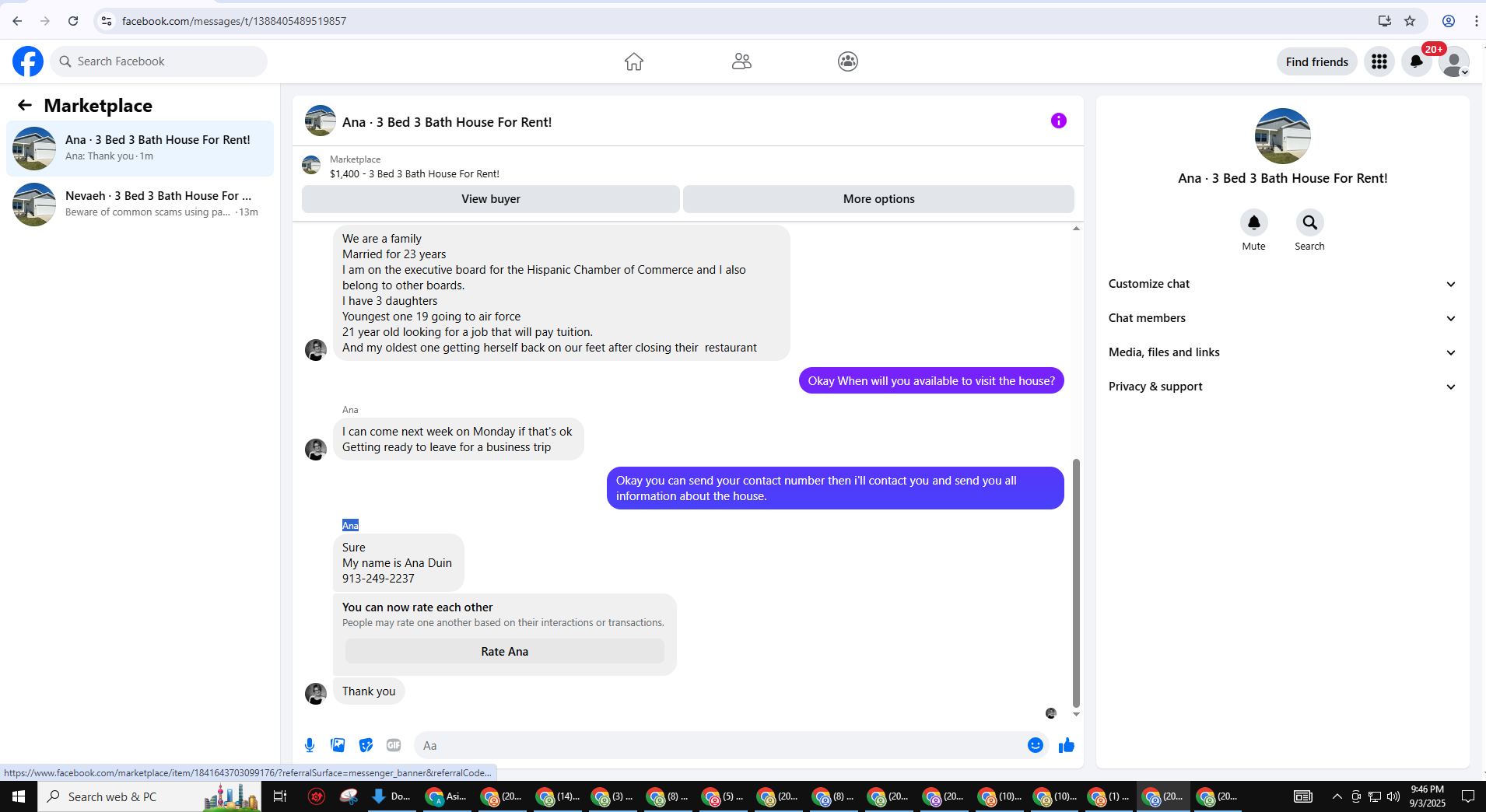Choose a GIF with the GIF icon
This screenshot has width=1486, height=812.
click(394, 745)
